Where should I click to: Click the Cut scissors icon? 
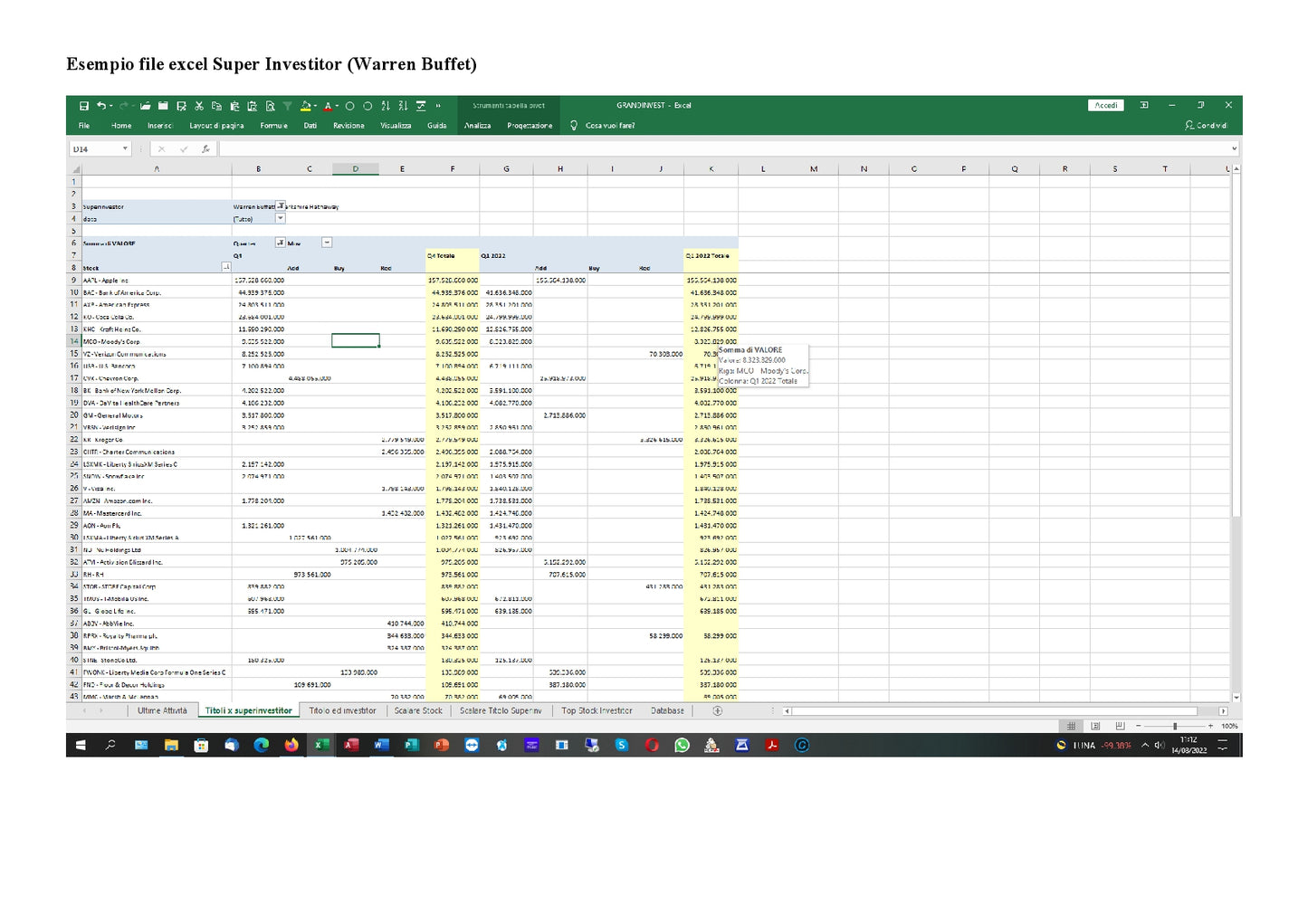pyautogui.click(x=199, y=106)
